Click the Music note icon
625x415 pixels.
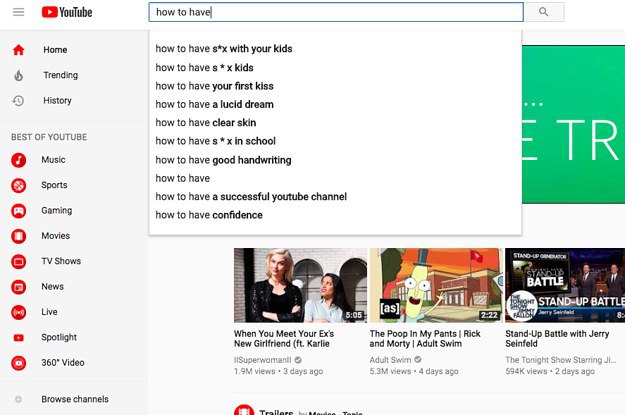coord(18,160)
